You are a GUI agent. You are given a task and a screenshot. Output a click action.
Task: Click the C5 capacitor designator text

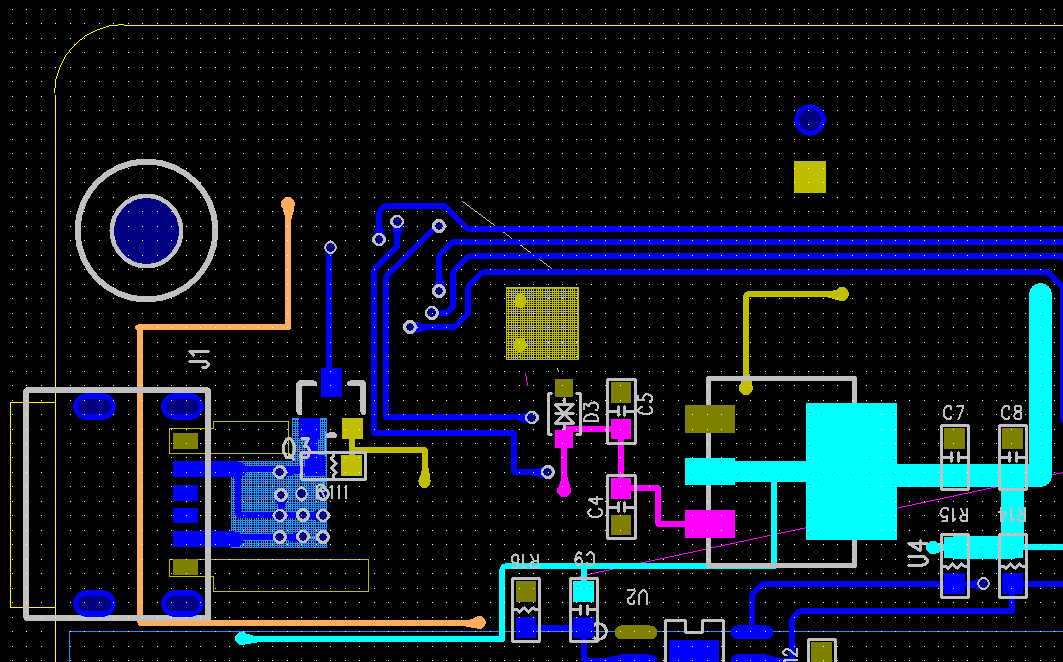click(646, 403)
